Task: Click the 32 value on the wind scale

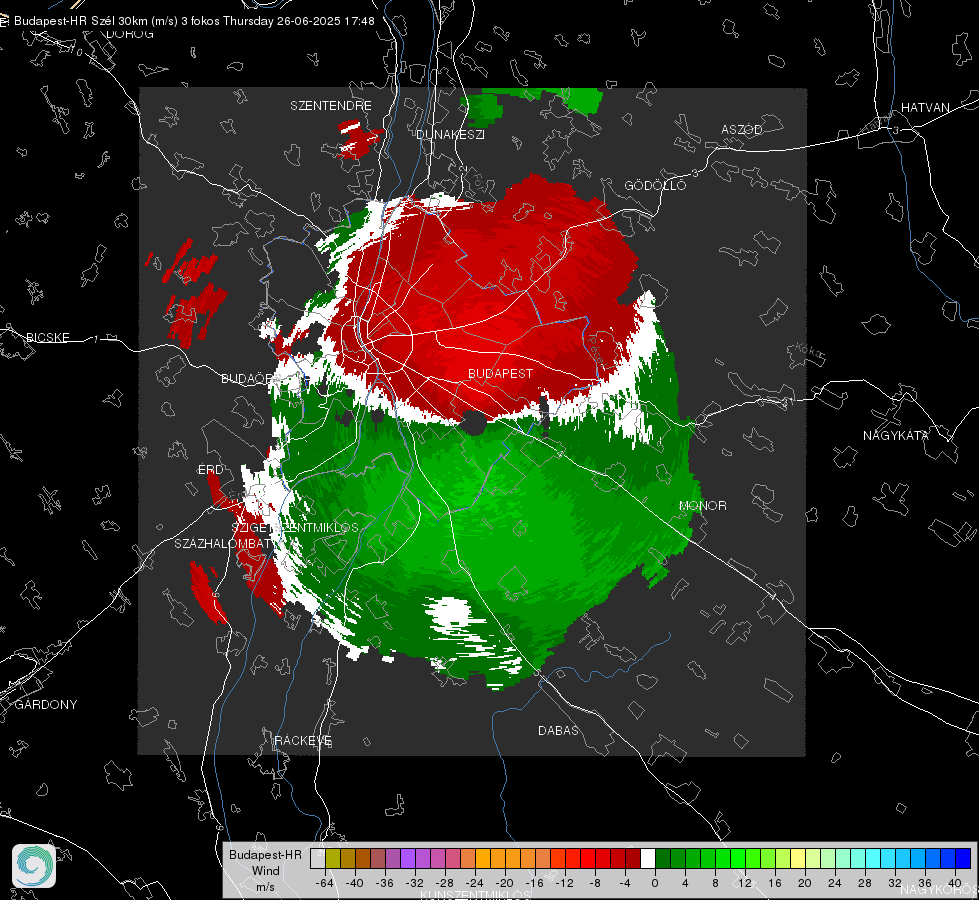Action: (x=895, y=883)
